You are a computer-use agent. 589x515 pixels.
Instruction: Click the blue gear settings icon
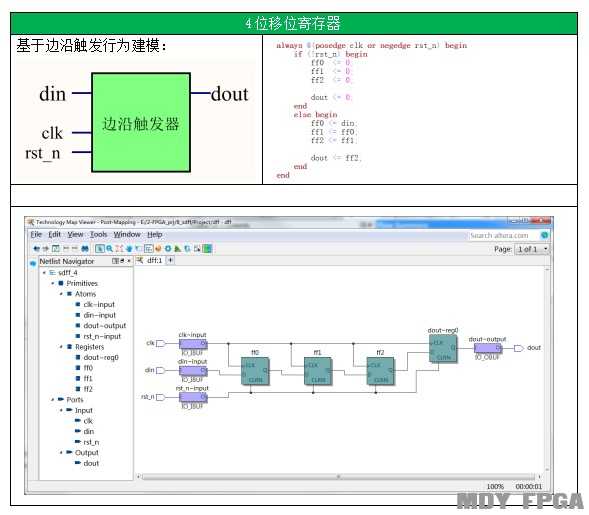[x=168, y=249]
